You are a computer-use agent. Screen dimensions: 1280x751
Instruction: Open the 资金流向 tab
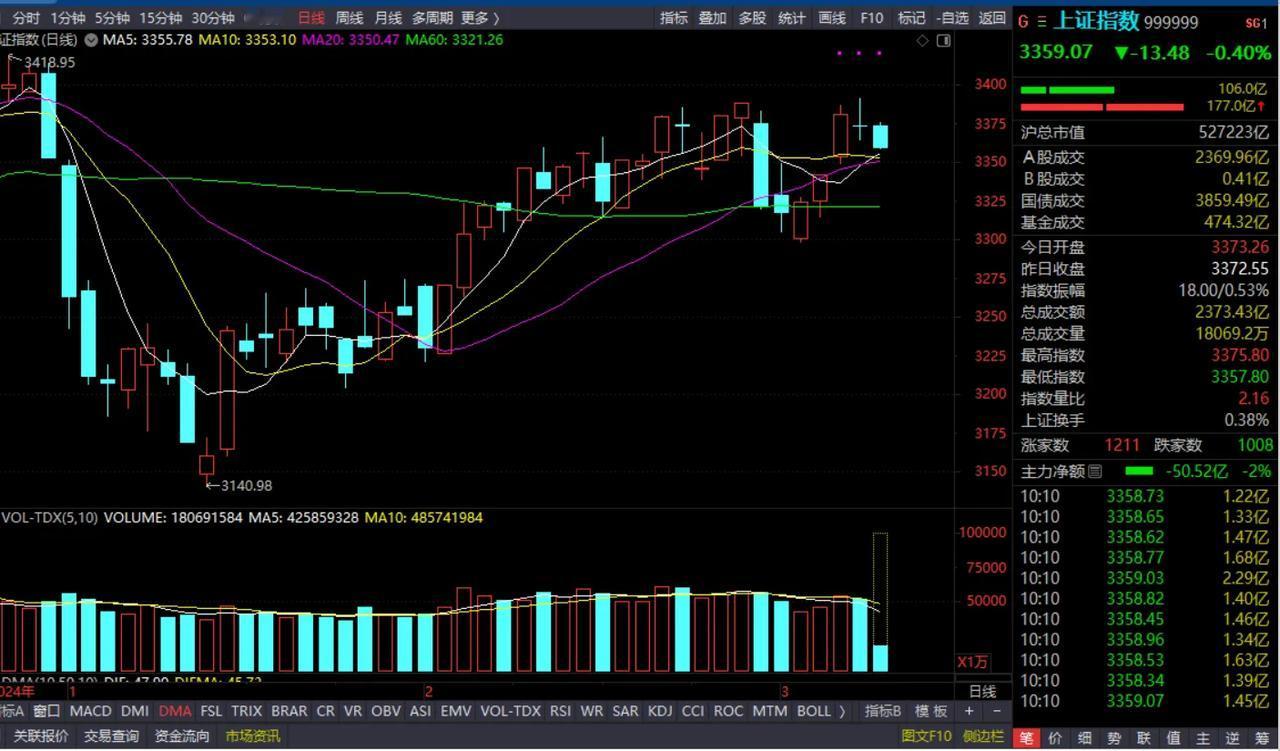pos(182,737)
